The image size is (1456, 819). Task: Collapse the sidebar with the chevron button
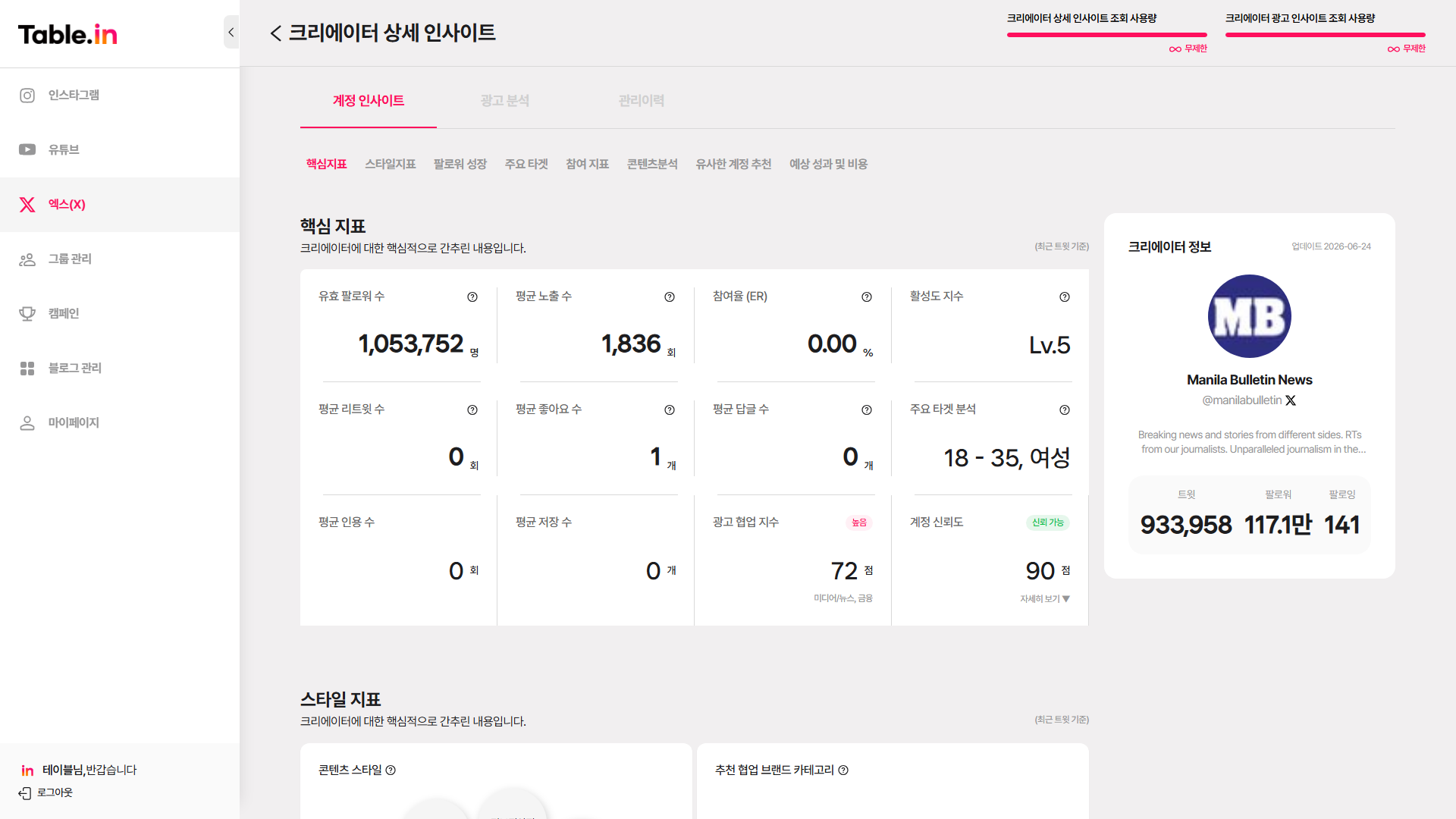point(231,32)
